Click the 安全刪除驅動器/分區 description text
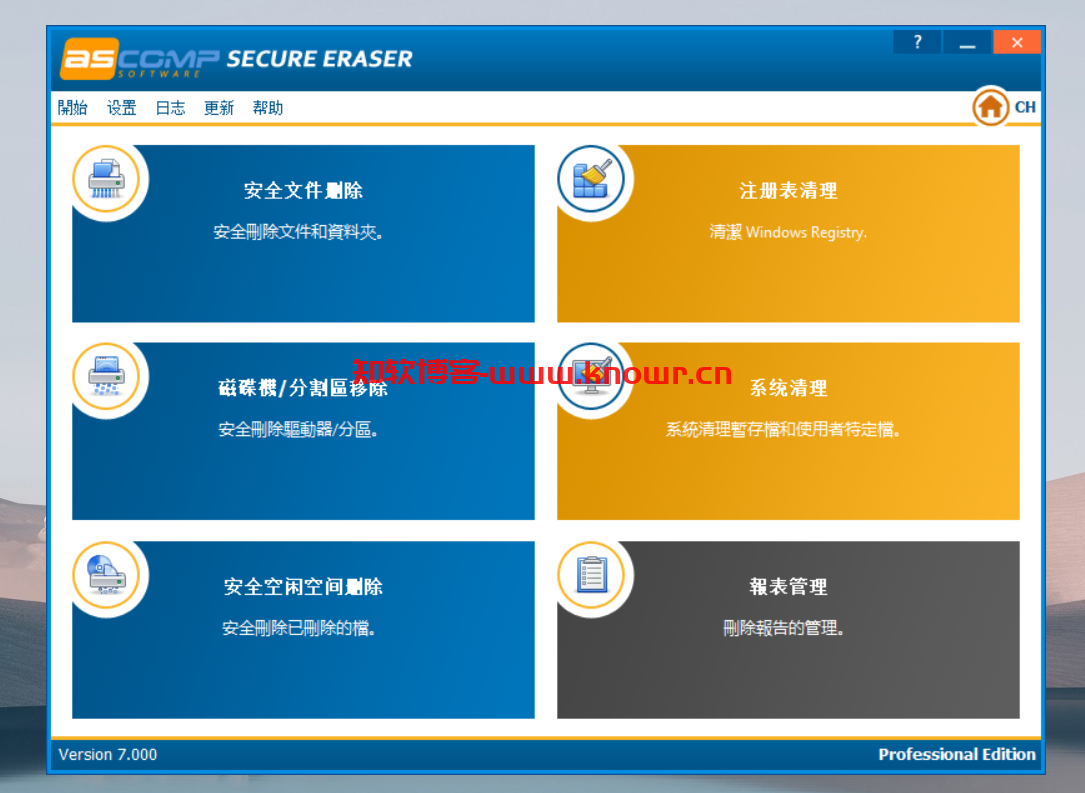Screen dimensions: 1085x793 coord(298,430)
